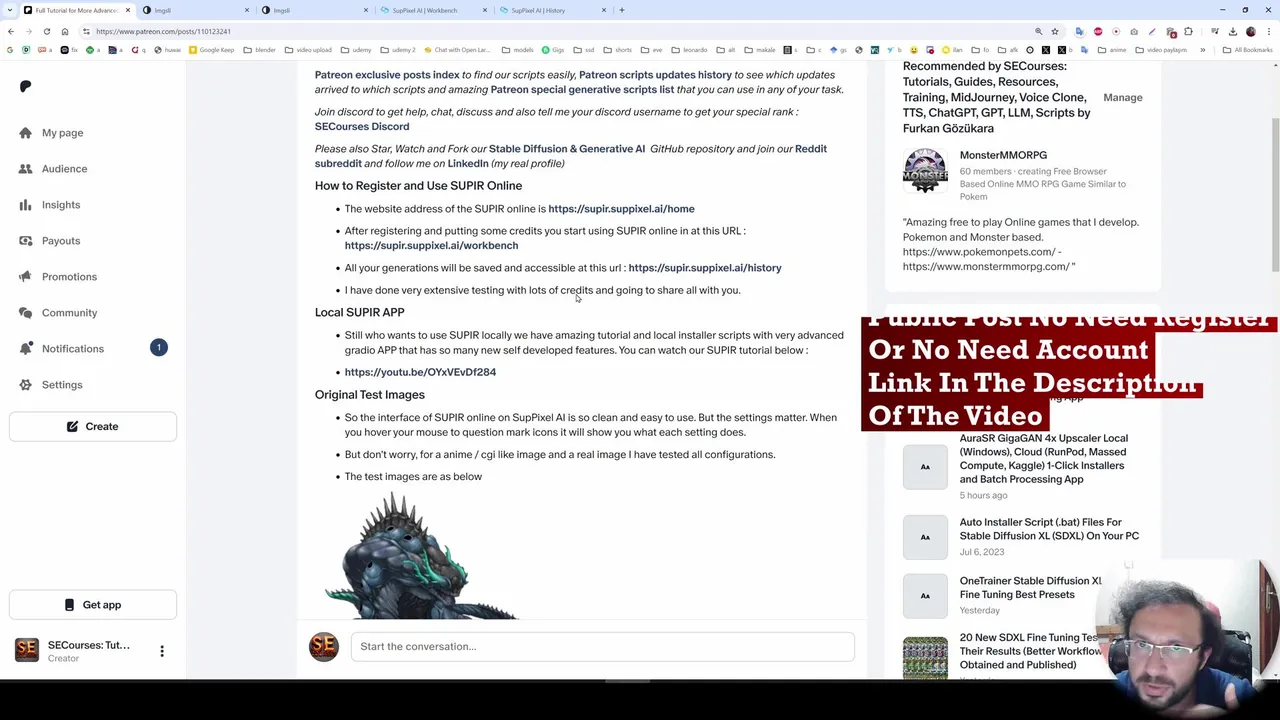Click the Manage button
1280x720 pixels.
pyautogui.click(x=1122, y=98)
